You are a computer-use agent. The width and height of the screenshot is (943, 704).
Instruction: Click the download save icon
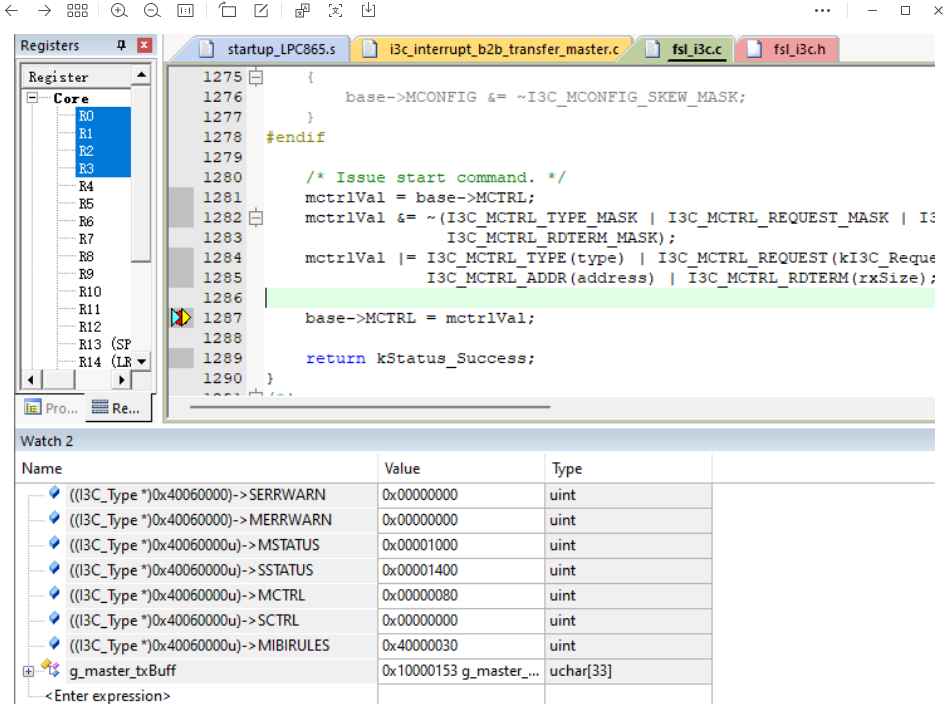(x=369, y=10)
